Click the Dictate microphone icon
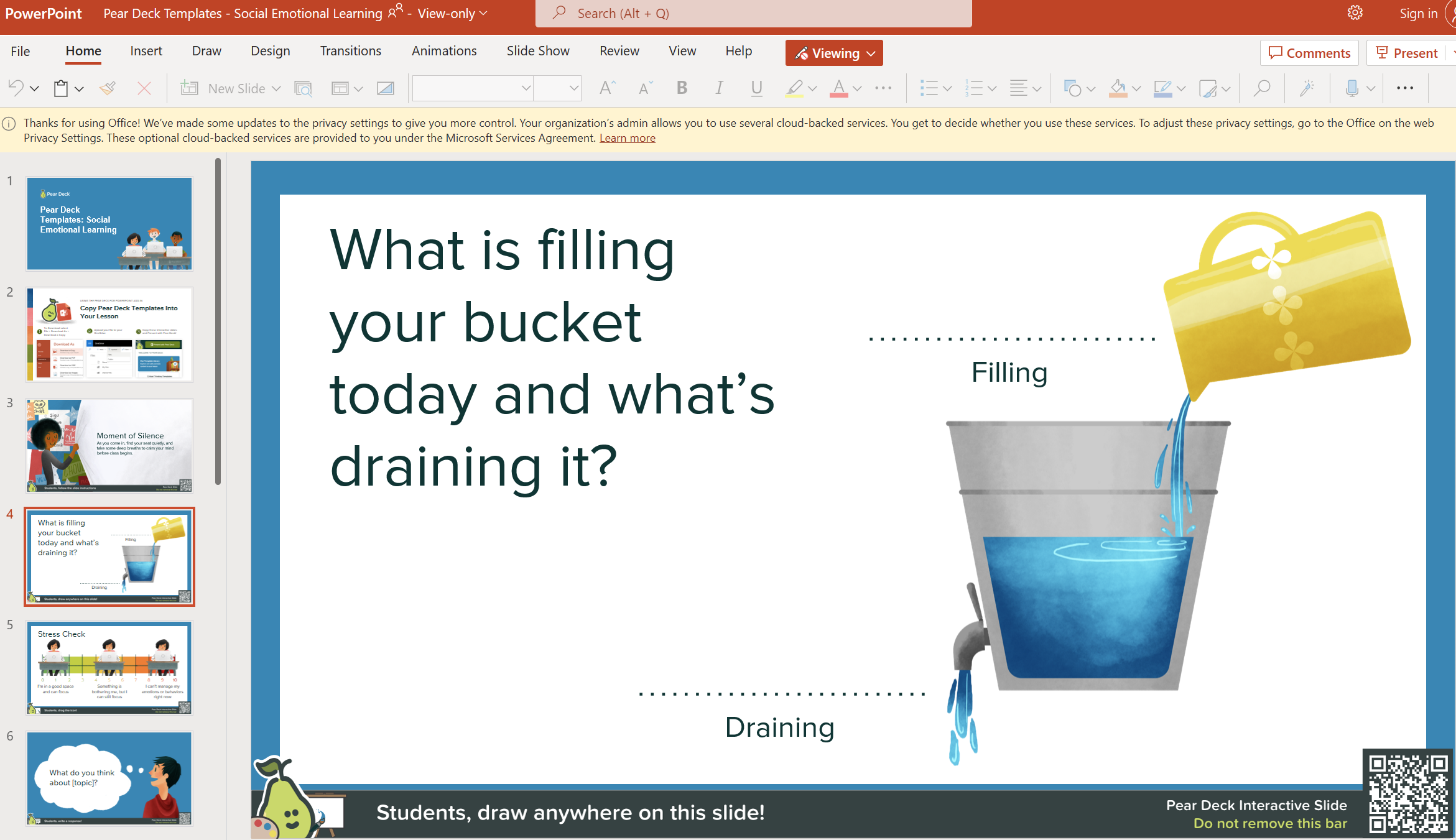This screenshot has height=840, width=1456. [1352, 88]
